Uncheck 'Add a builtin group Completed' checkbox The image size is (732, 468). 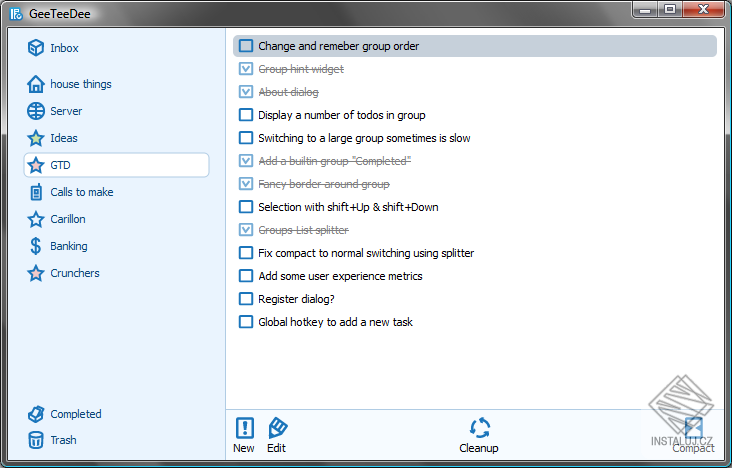click(x=246, y=161)
